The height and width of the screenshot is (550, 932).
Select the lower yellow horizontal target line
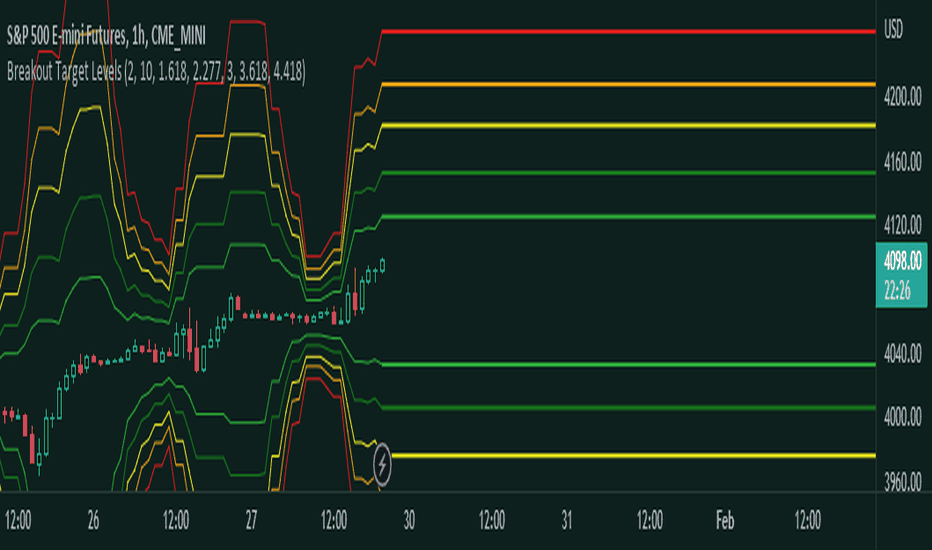click(634, 456)
